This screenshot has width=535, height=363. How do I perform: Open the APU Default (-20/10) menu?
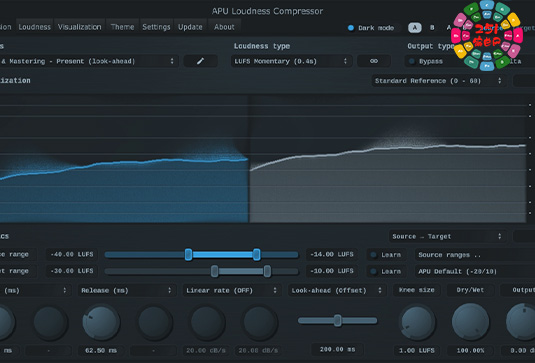[475, 272]
